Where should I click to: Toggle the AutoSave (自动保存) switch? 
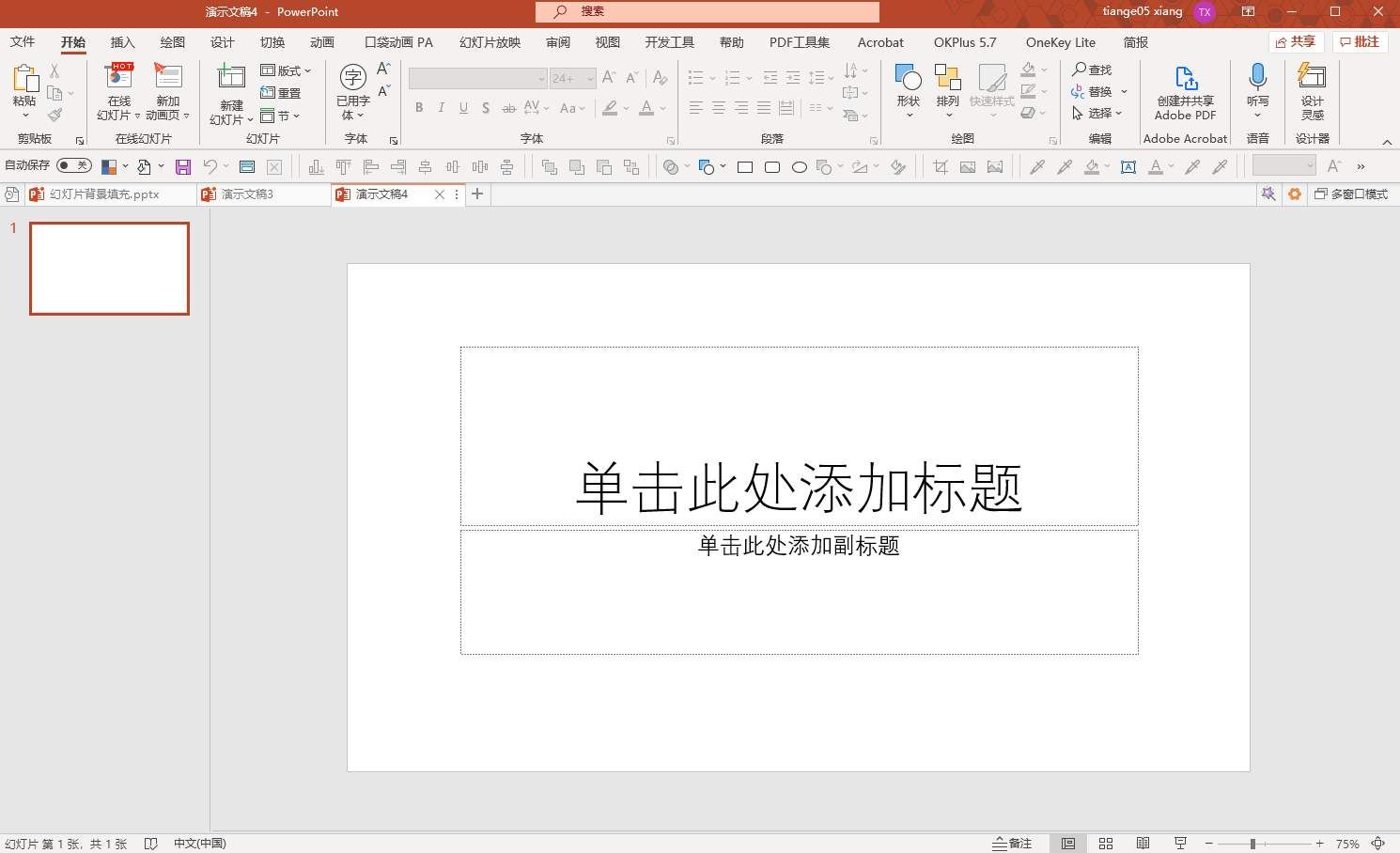point(73,166)
